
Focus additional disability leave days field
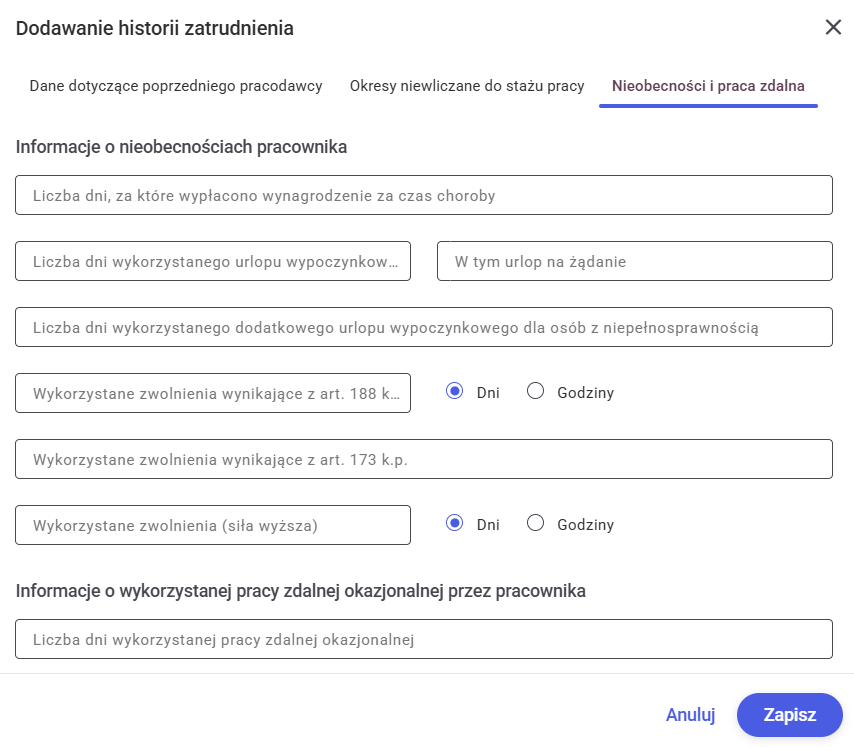424,327
